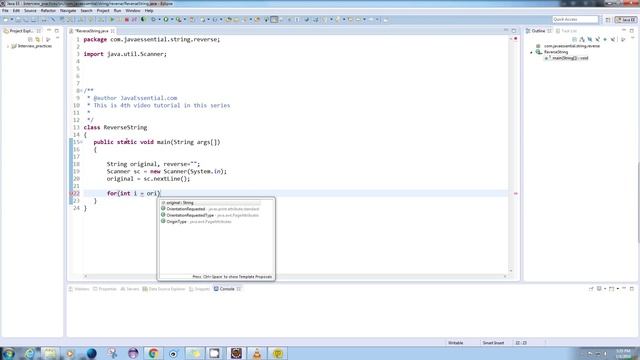Image resolution: width=640 pixels, height=360 pixels.
Task: Select the ReverseString.java editor tab
Action: click(x=91, y=31)
